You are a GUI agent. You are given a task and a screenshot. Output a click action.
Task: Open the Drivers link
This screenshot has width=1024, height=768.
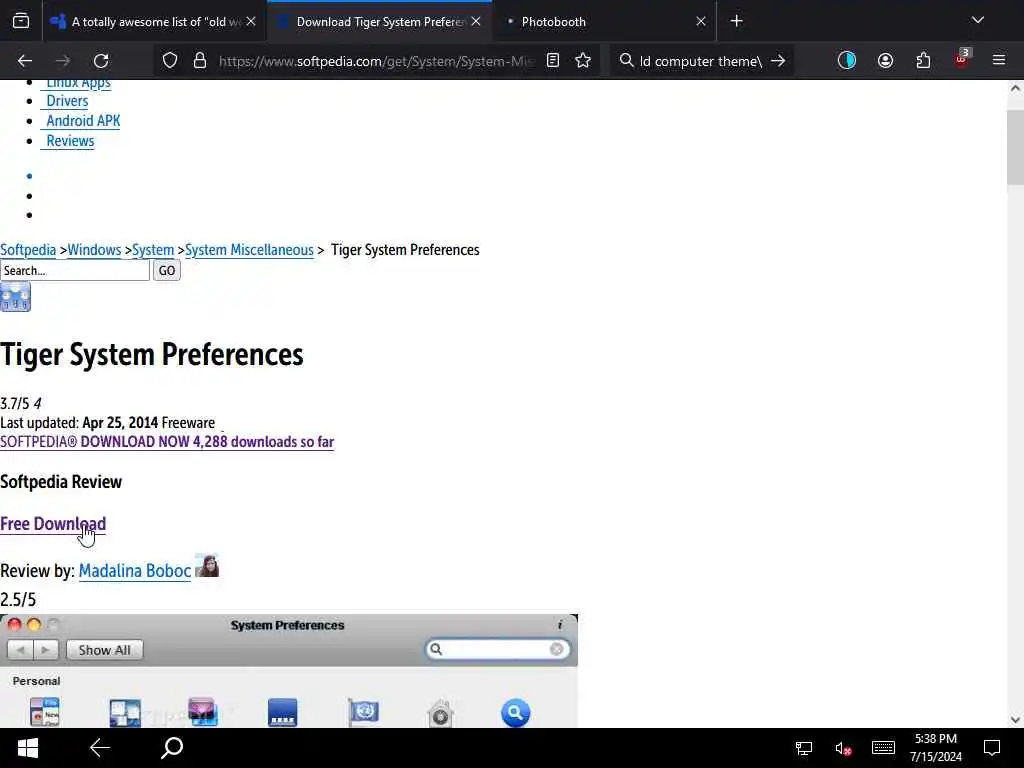[x=67, y=101]
